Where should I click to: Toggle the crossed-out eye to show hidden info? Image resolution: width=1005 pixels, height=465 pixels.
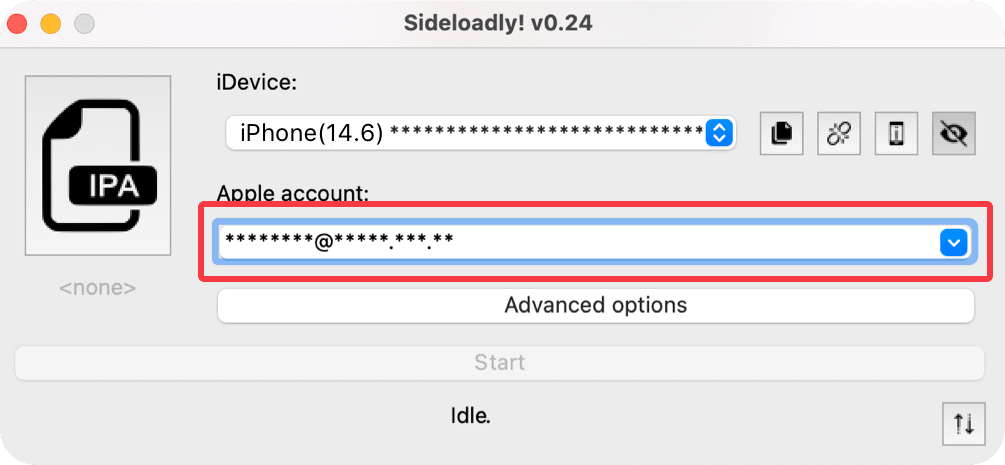pyautogui.click(x=954, y=133)
